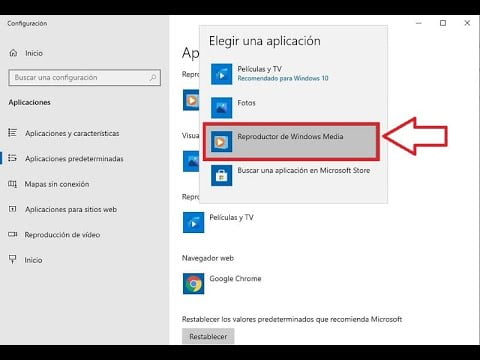This screenshot has width=480, height=360.
Task: Click the Reproducción de vídeo icon
Action: tap(12, 235)
